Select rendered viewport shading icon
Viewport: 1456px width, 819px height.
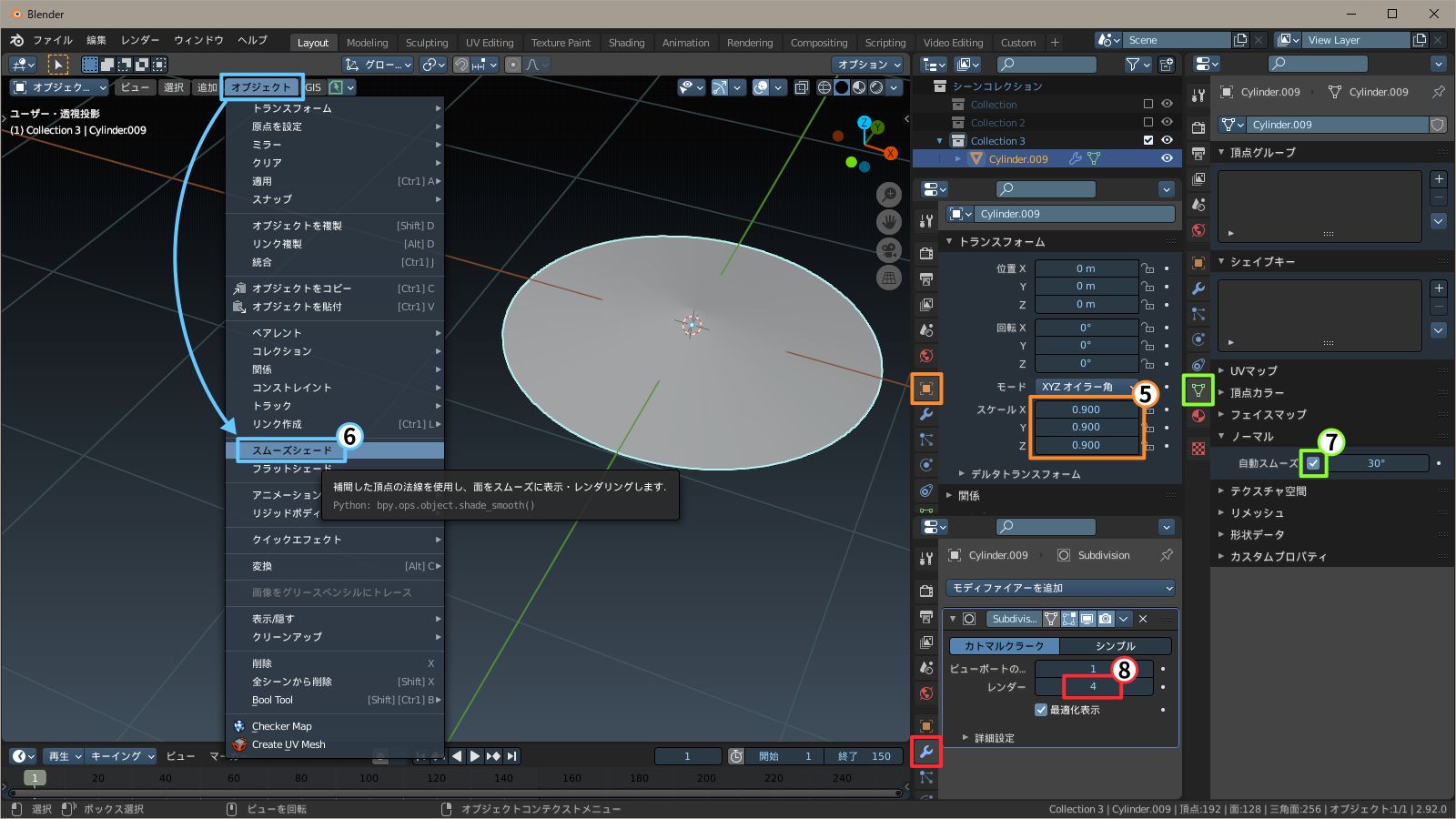(x=876, y=87)
